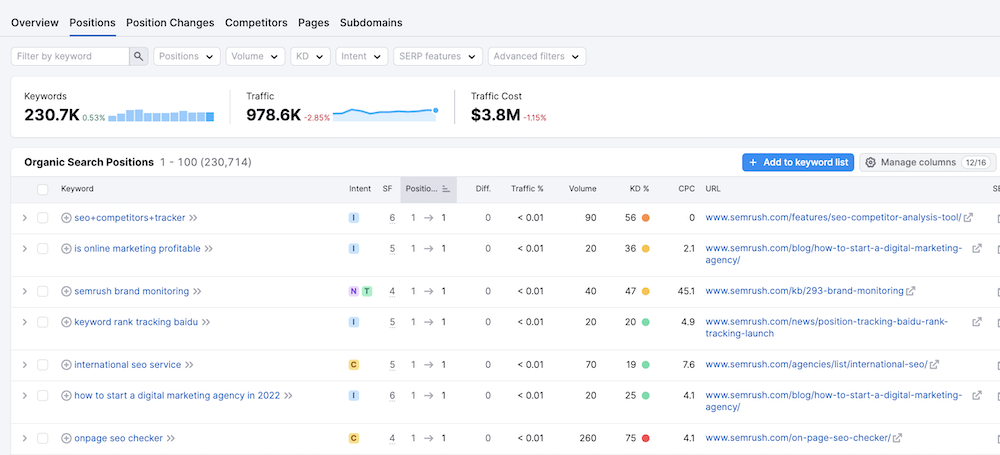Expand the seo+competitors+tracker row
Viewport: 1000px width, 455px height.
pos(25,218)
